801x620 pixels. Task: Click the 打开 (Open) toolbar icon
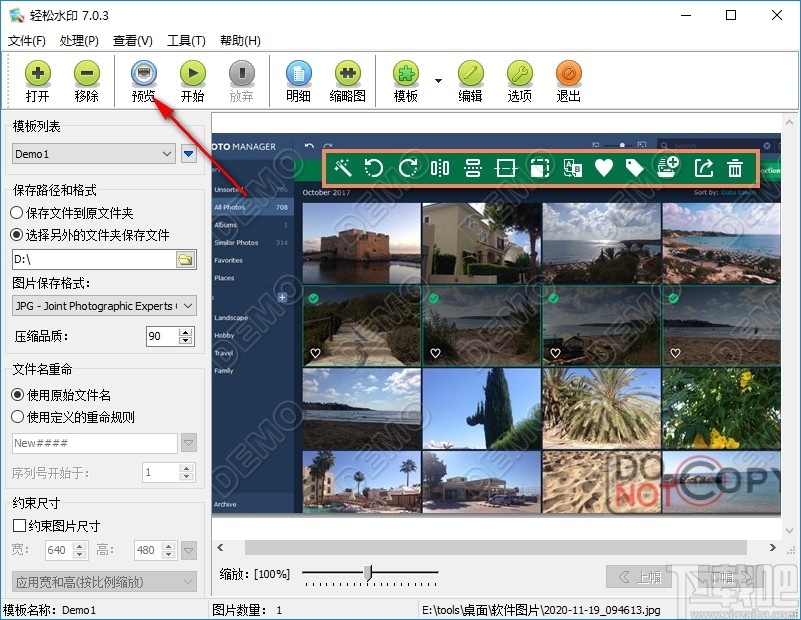(x=38, y=73)
